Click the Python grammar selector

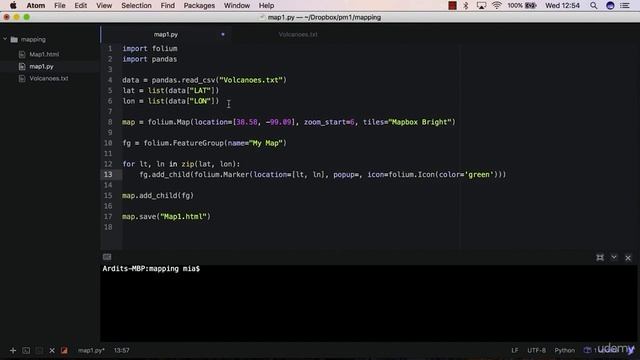click(564, 350)
